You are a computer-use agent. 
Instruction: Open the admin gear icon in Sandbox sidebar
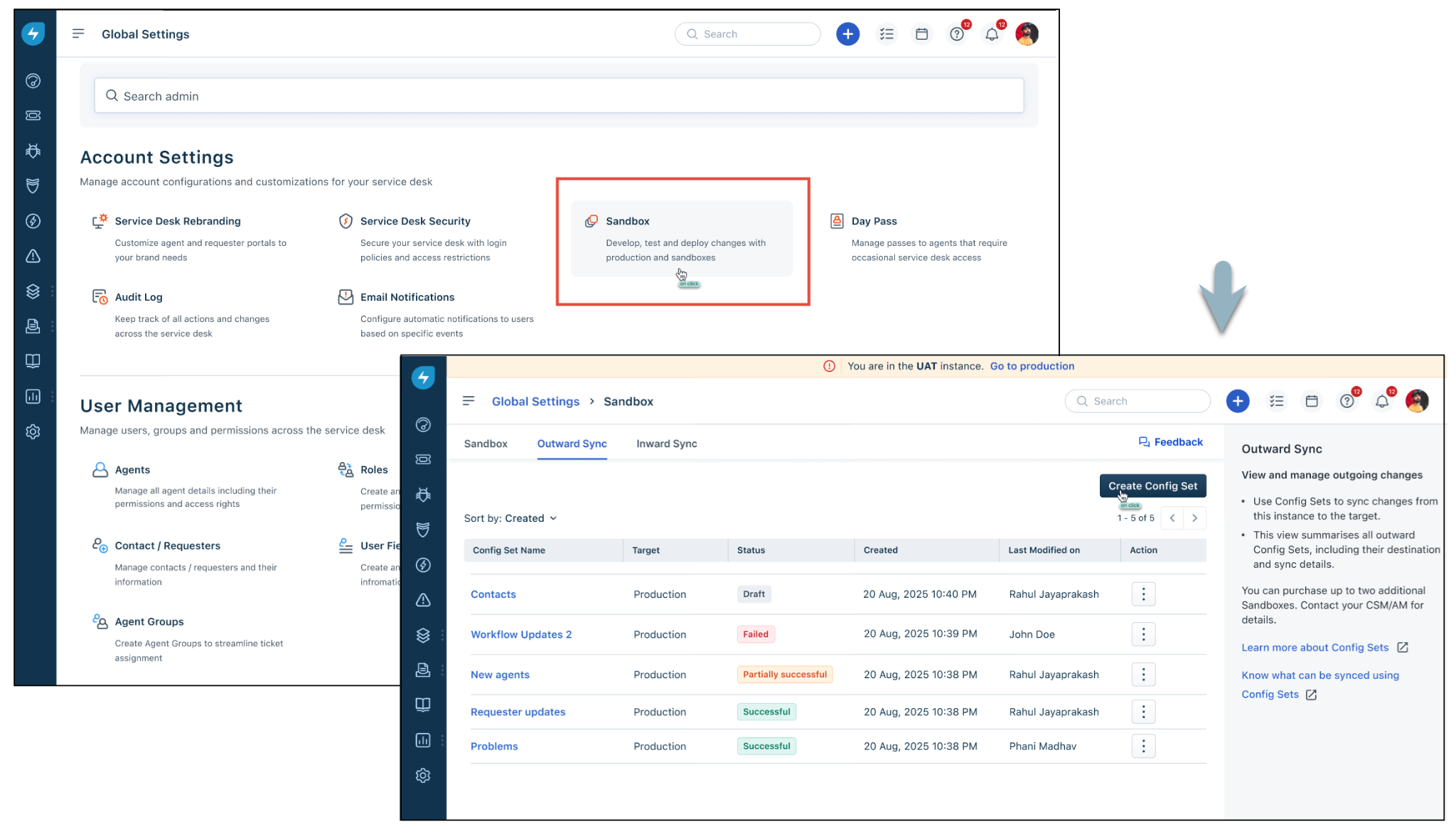[x=423, y=776]
